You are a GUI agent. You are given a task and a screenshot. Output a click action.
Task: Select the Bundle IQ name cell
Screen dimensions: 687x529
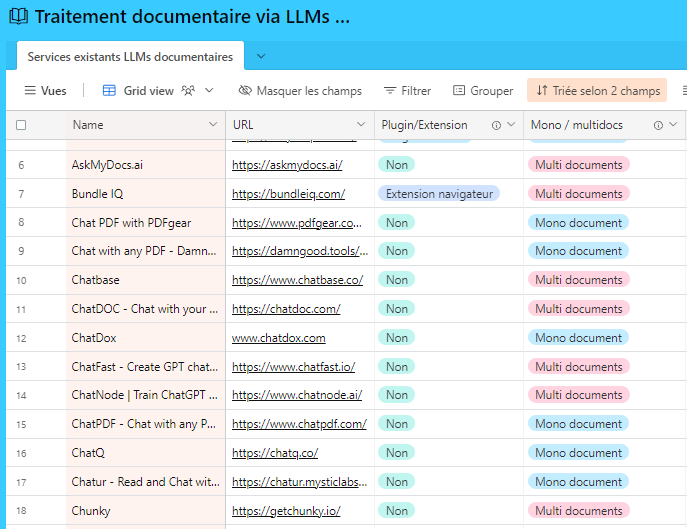coord(145,194)
